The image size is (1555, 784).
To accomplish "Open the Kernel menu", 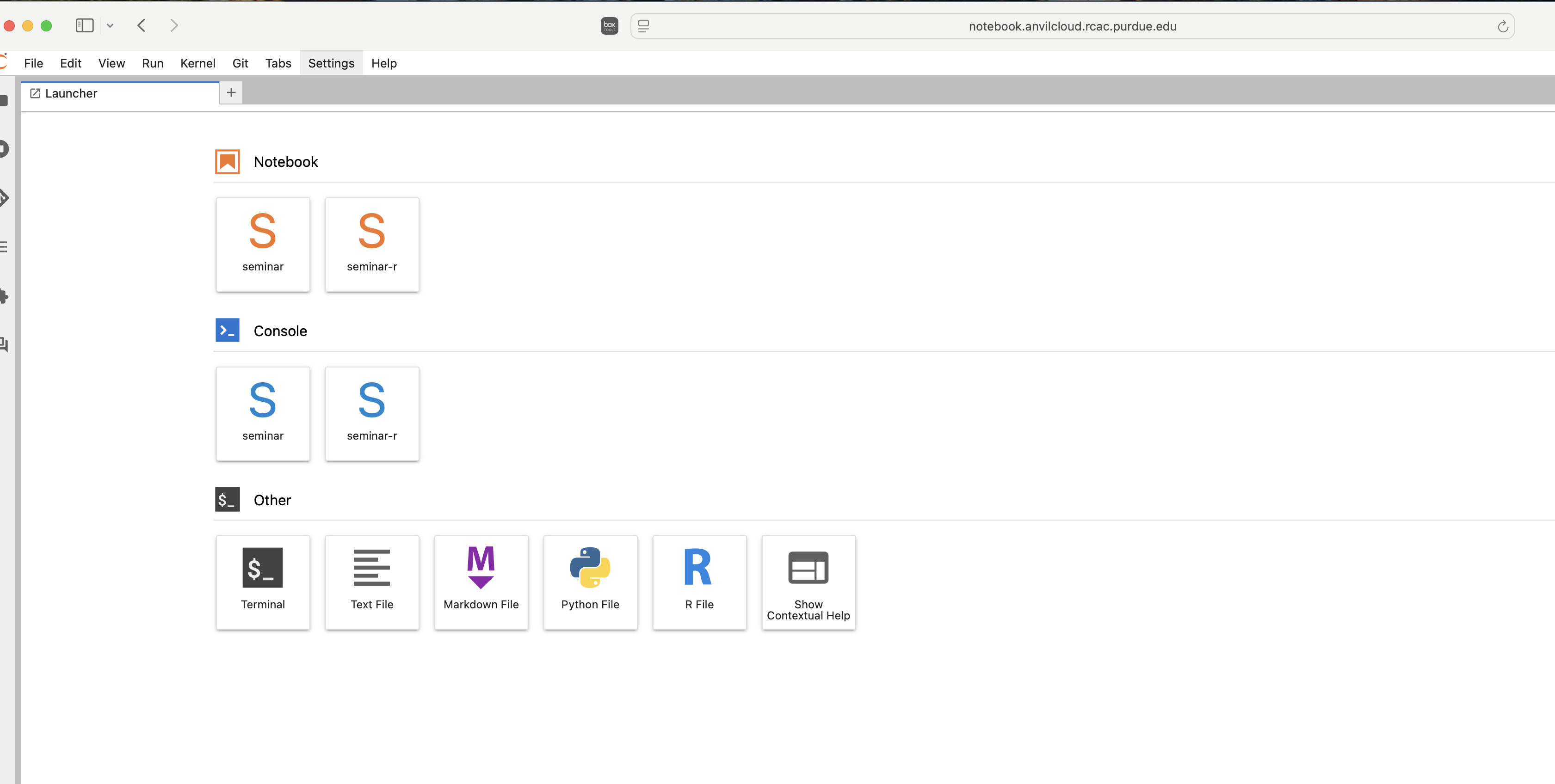I will (197, 63).
